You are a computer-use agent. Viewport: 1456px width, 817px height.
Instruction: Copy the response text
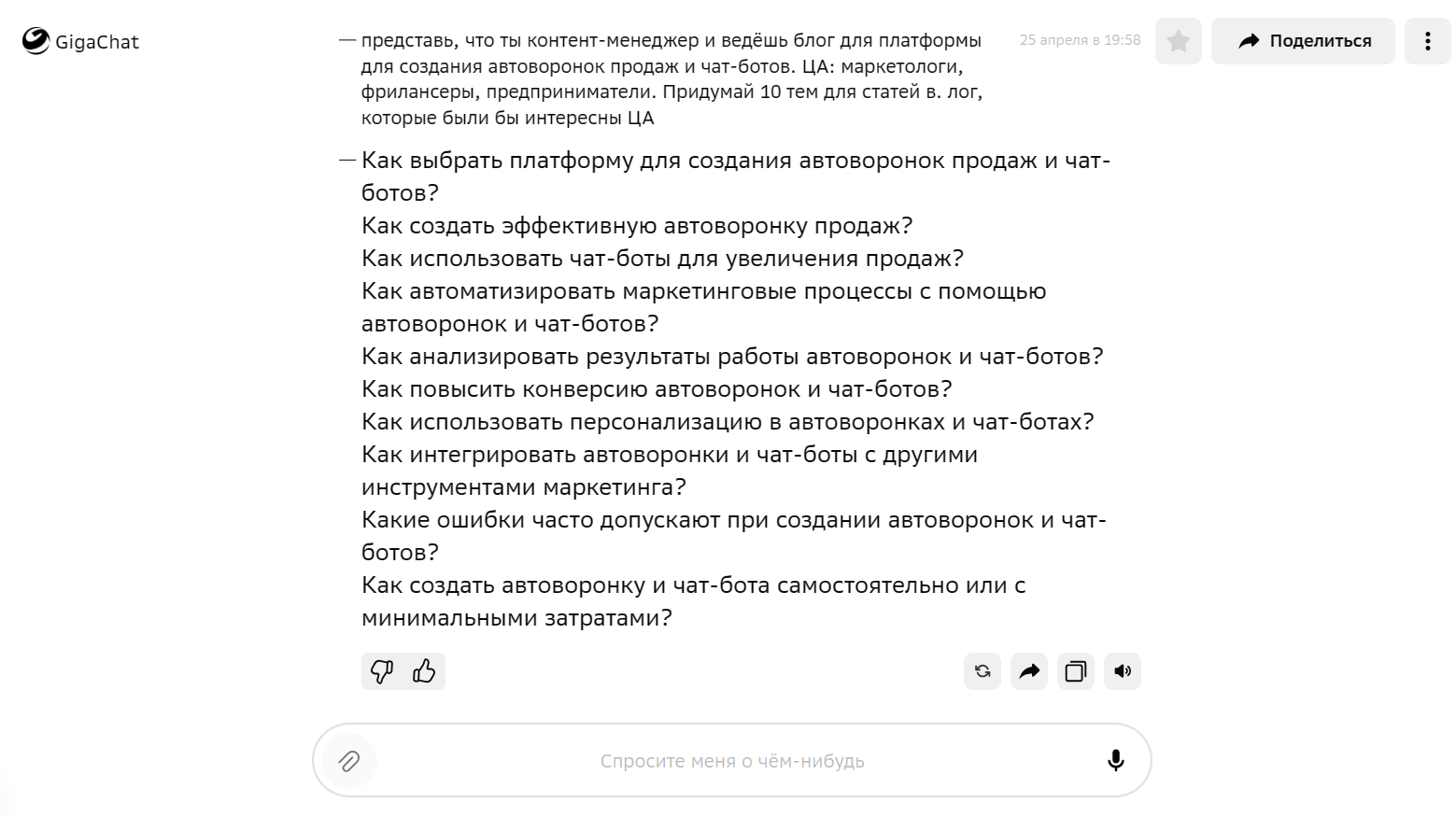tap(1076, 671)
